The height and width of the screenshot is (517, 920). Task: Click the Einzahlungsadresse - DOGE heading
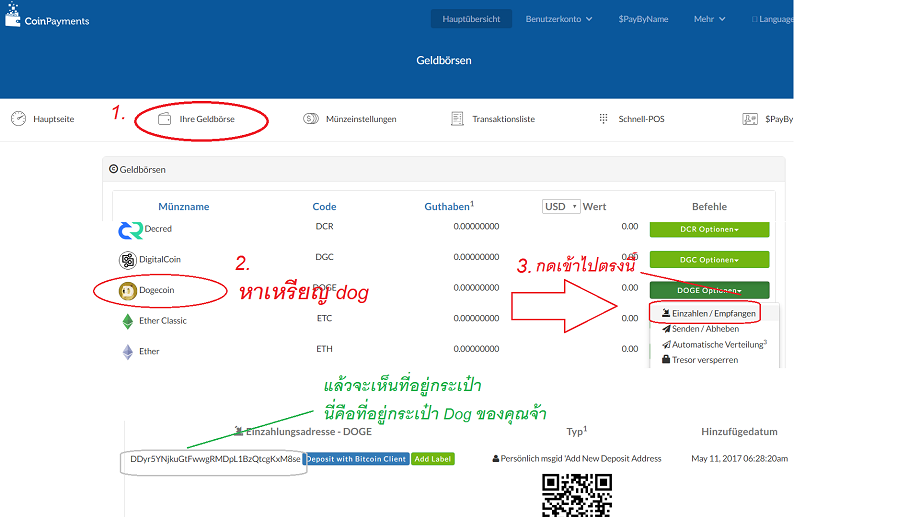(x=303, y=432)
